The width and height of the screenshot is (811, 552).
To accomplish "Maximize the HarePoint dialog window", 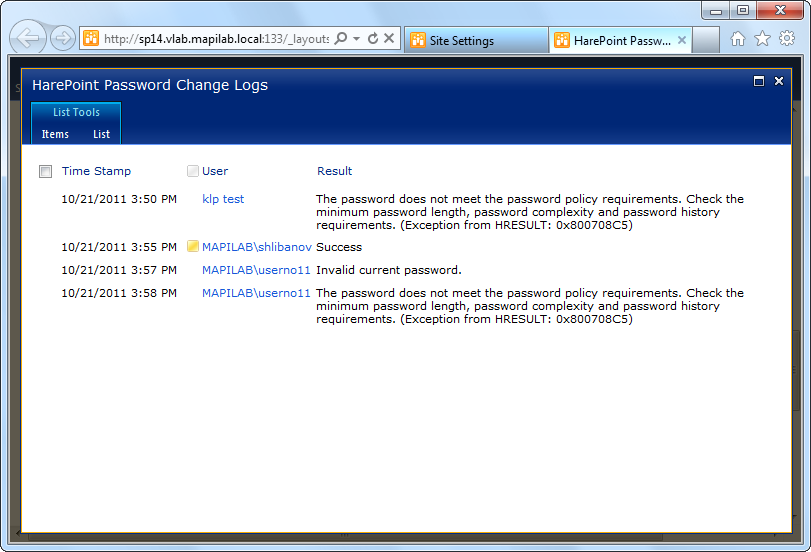I will (759, 81).
